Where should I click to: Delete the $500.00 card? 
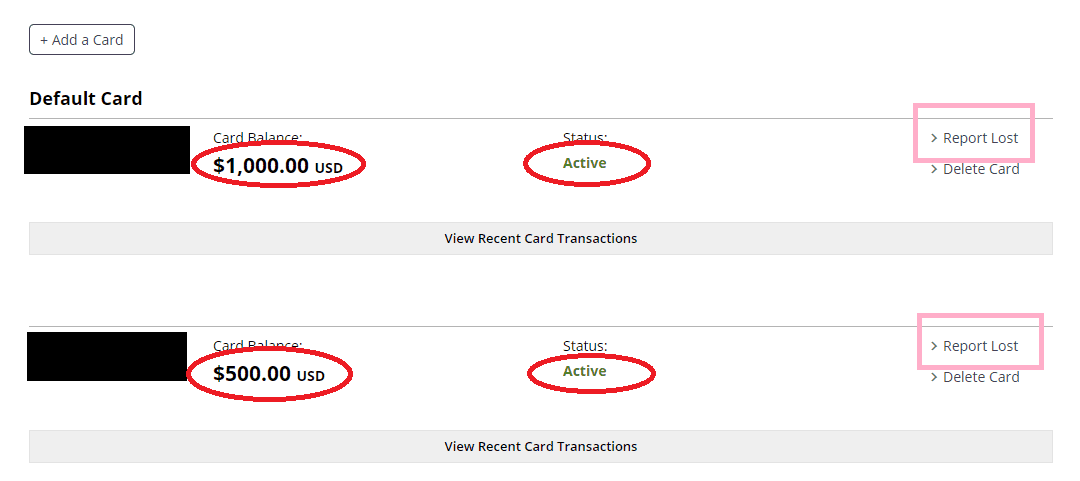click(980, 377)
